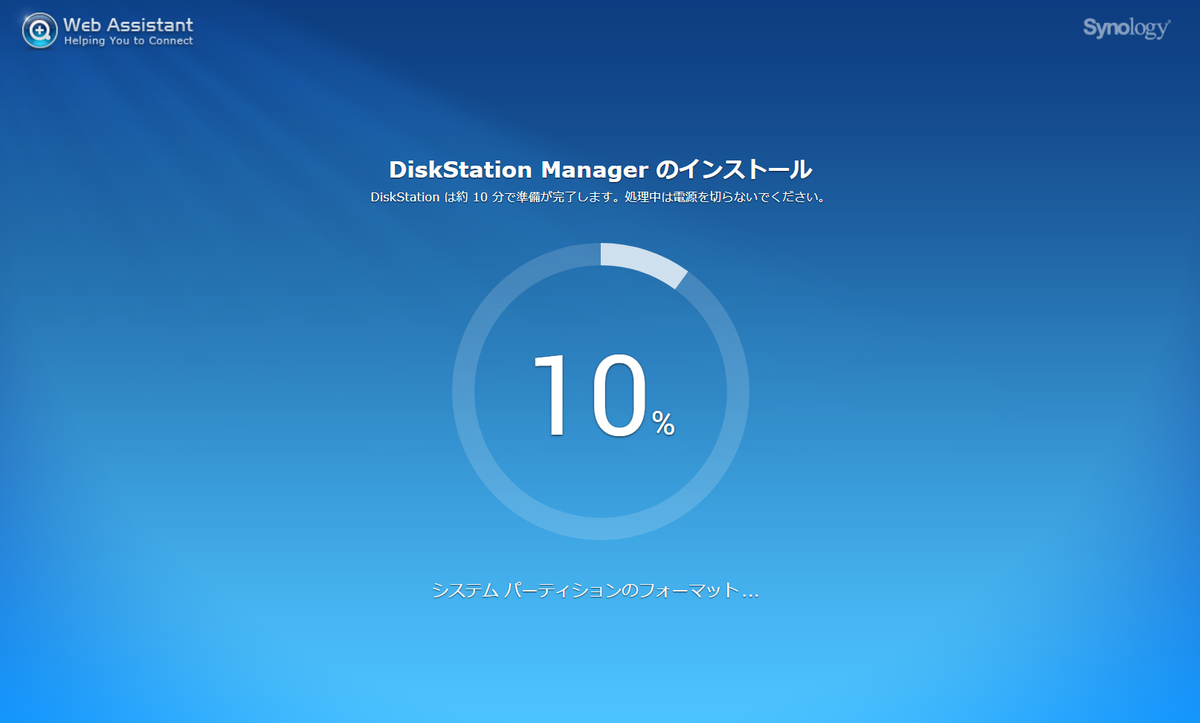Image resolution: width=1200 pixels, height=723 pixels.
Task: Click the Synology brand logo
Action: (x=1126, y=28)
